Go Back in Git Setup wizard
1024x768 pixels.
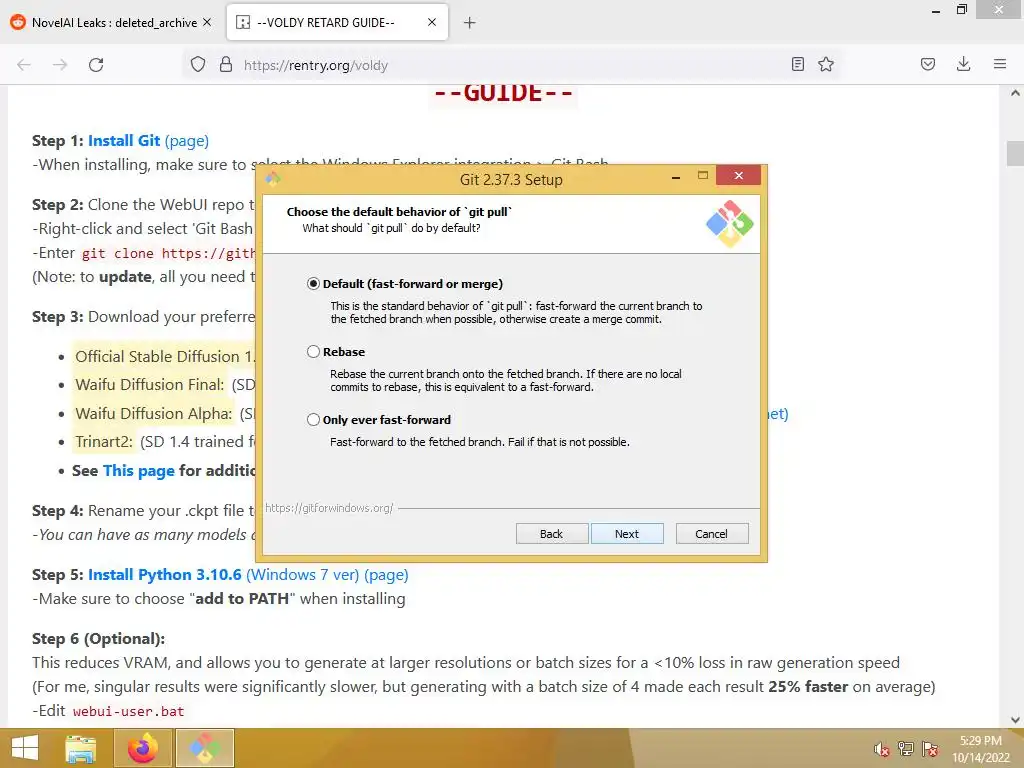click(x=552, y=534)
